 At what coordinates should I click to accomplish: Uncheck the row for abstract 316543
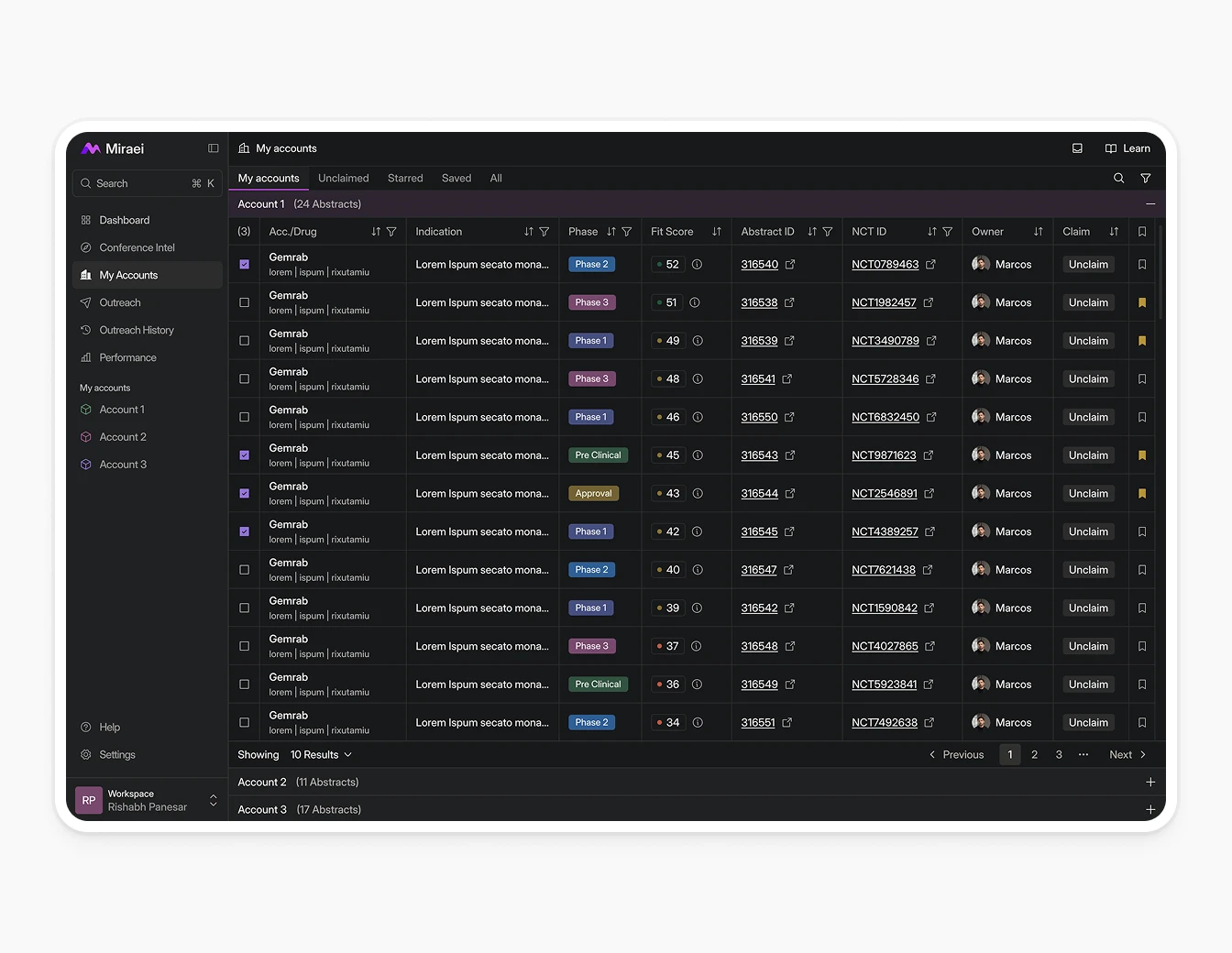tap(244, 455)
